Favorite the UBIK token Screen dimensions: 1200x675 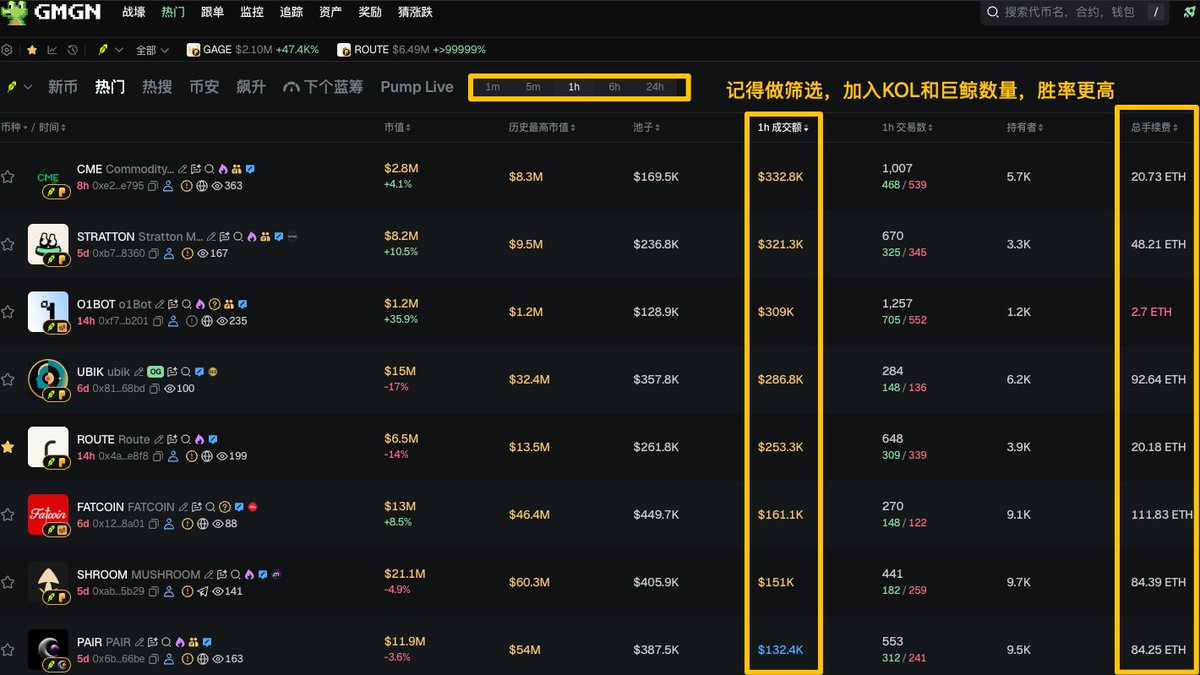point(8,380)
